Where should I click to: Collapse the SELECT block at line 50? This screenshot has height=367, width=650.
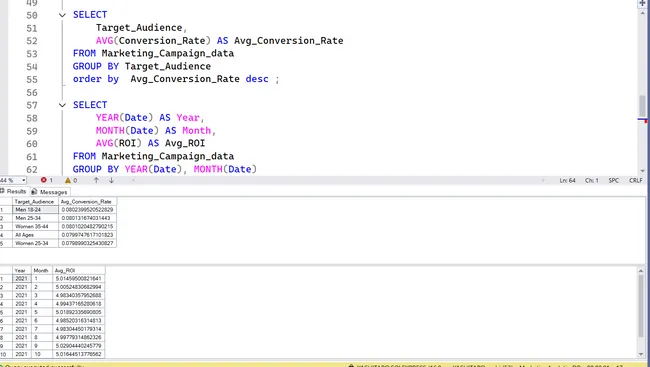click(62, 15)
